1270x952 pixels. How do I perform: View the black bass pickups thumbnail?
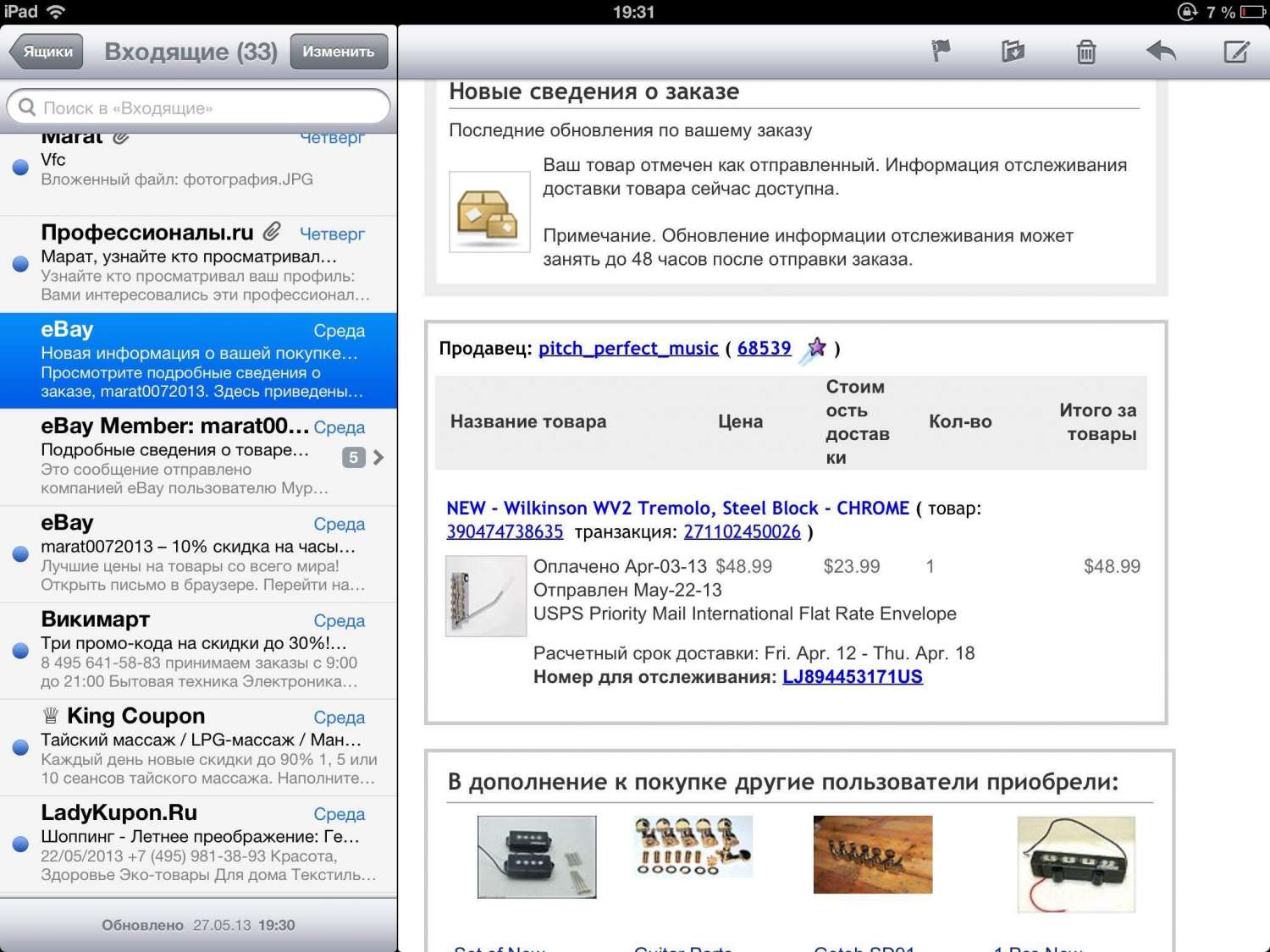(x=537, y=856)
